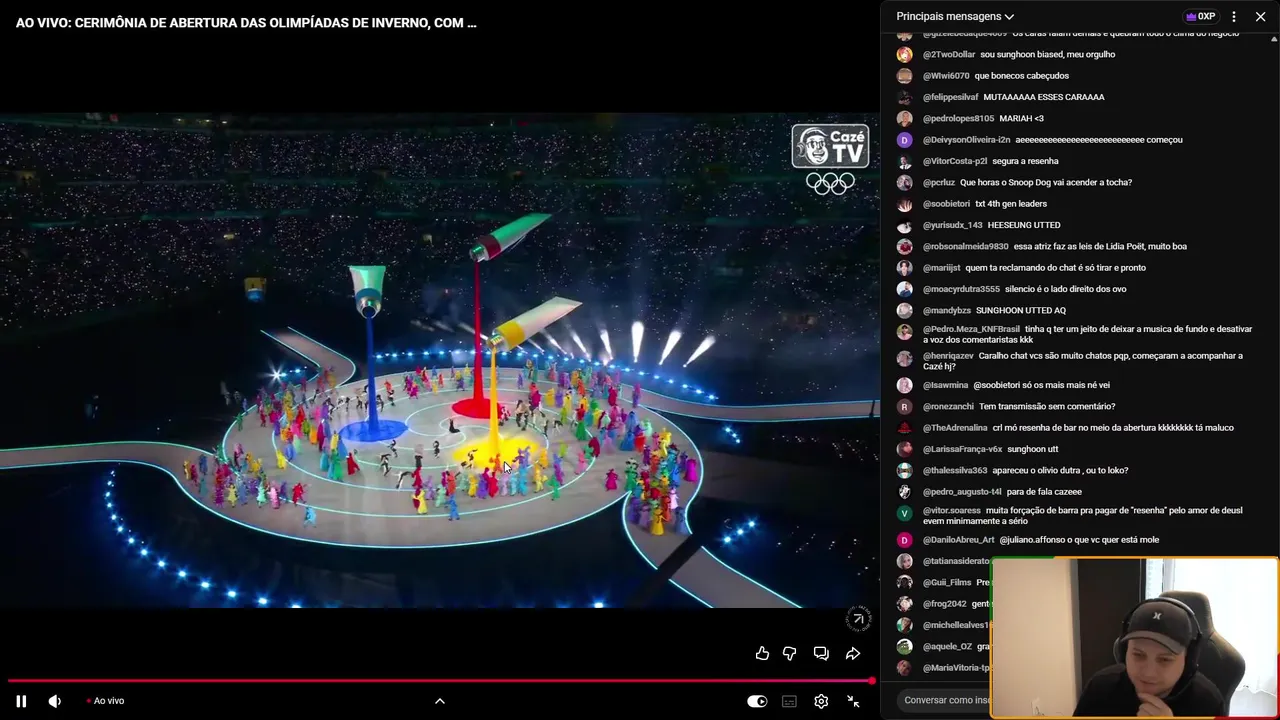
Task: Toggle the autoplay switch
Action: pos(757,701)
